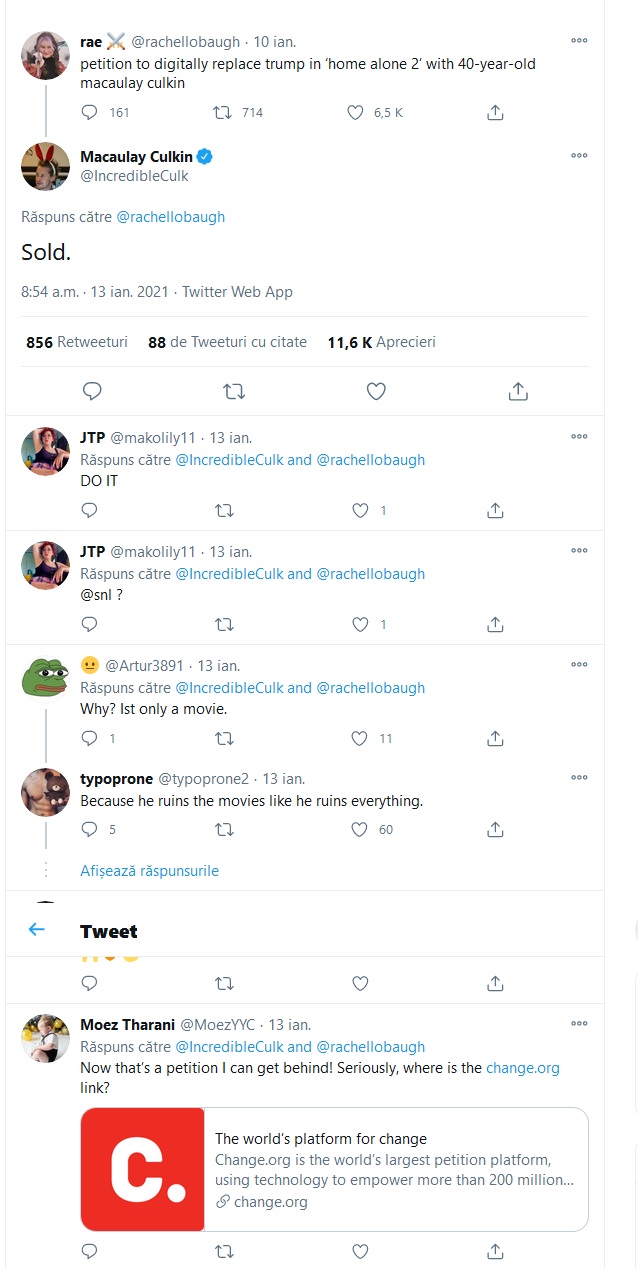Image resolution: width=638 pixels, height=1268 pixels.
Task: Like rae's petition tweet with 6,5 K likes
Action: pos(355,113)
